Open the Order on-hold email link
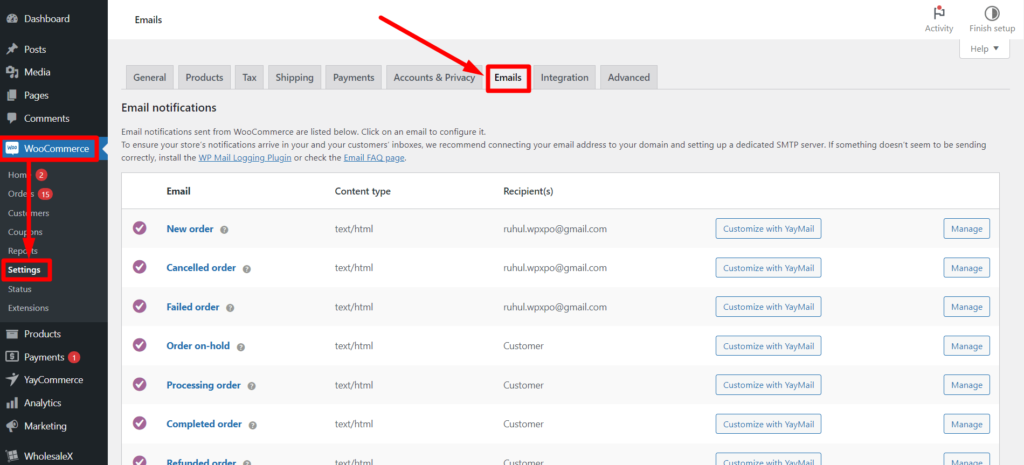 pos(198,345)
